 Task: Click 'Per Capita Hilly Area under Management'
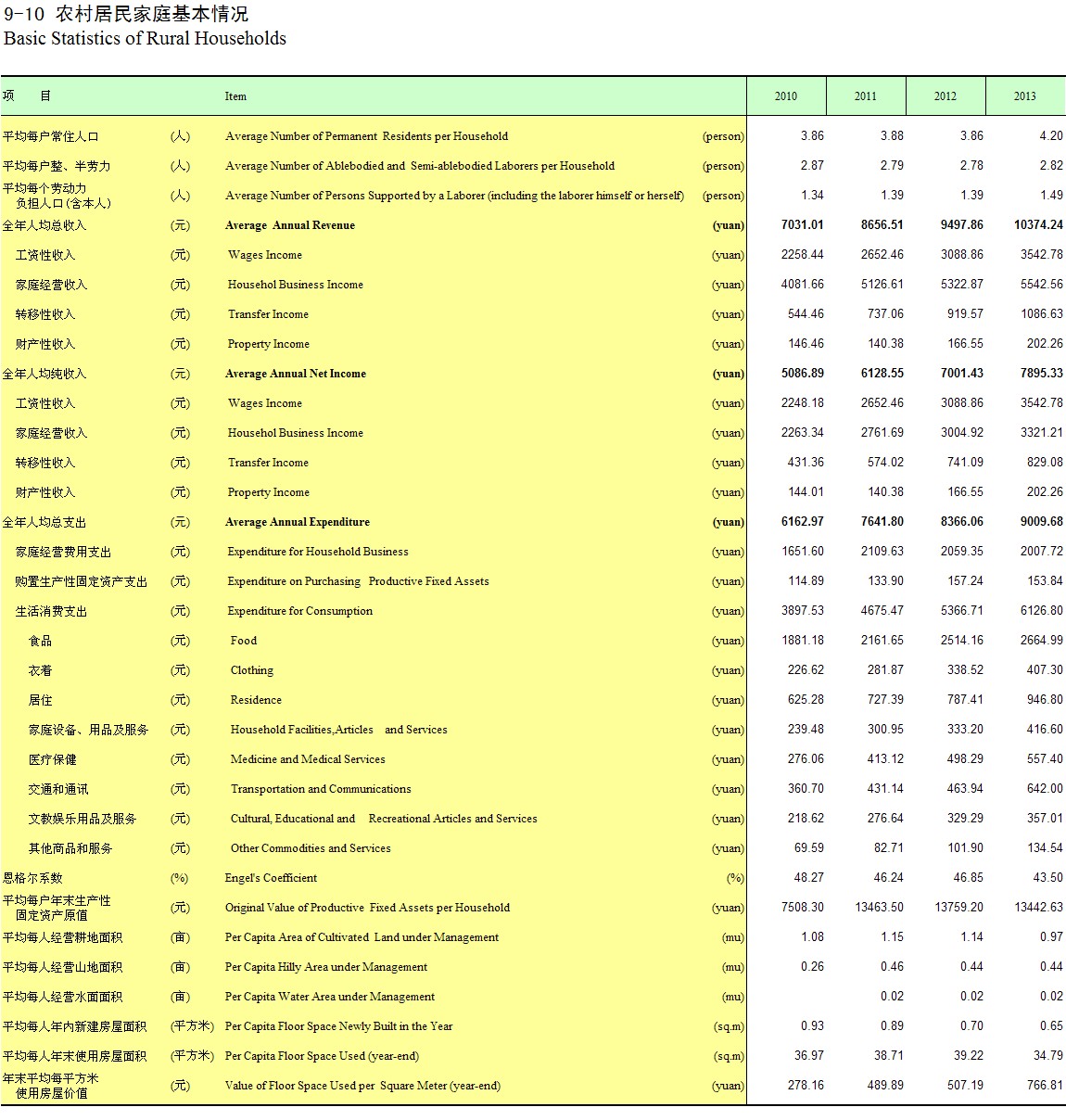tap(326, 967)
